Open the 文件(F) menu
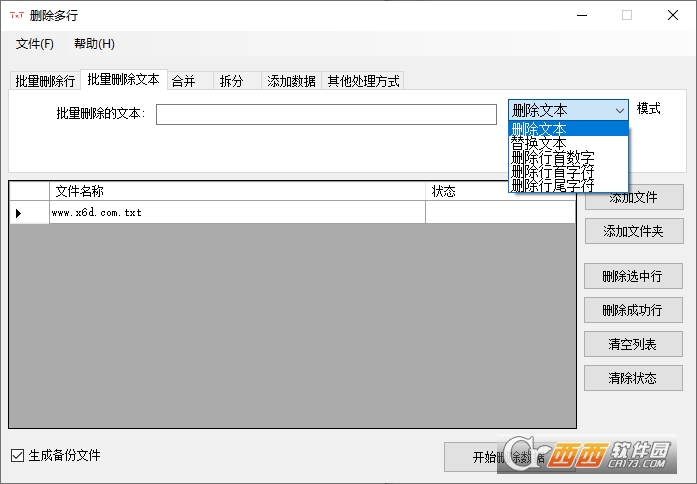Viewport: 697px width, 484px height. (x=35, y=44)
